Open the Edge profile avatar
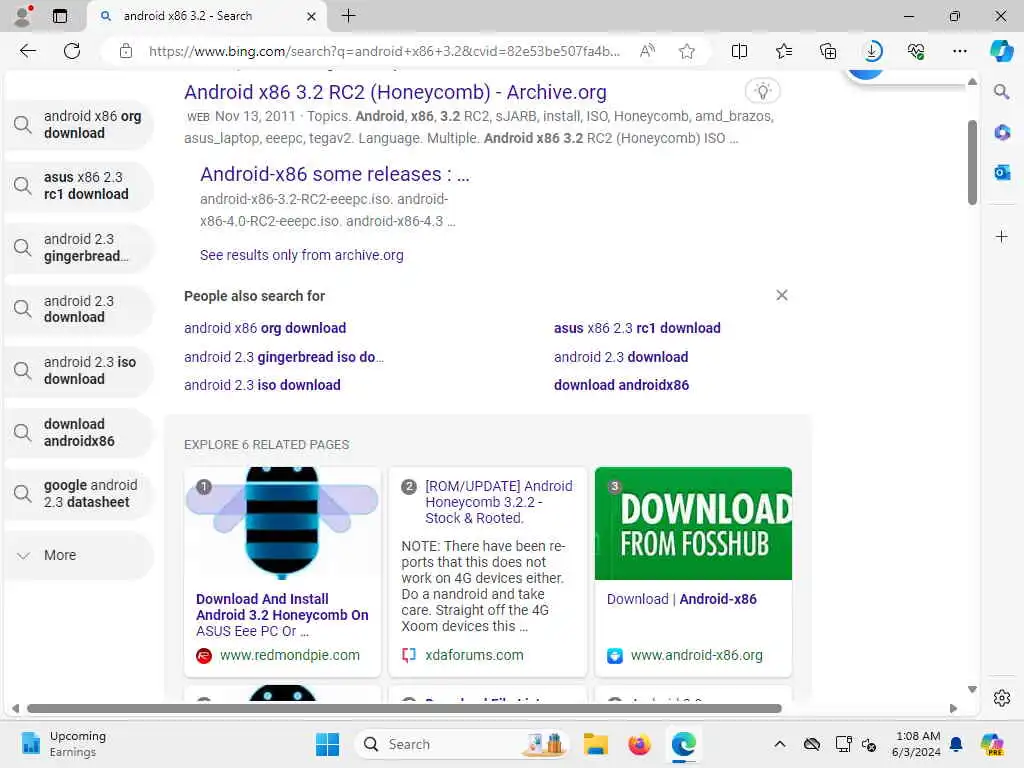This screenshot has width=1024, height=768. (23, 16)
